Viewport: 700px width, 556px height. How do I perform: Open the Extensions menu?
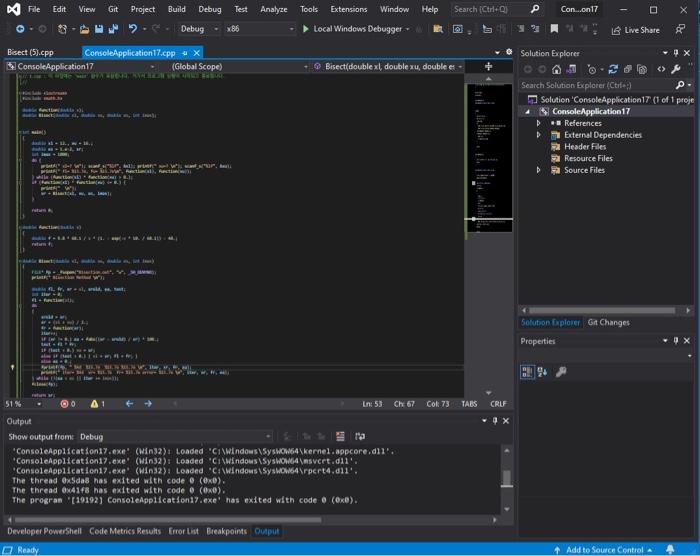click(349, 9)
